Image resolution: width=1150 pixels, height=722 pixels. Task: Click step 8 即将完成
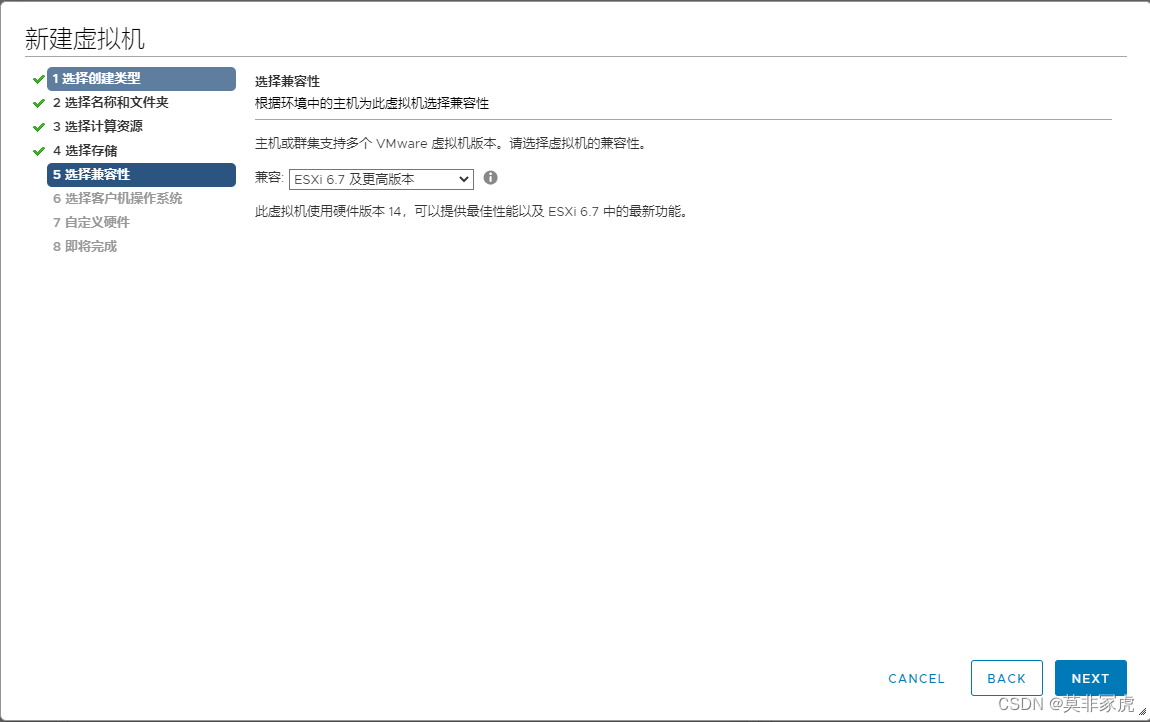pos(85,247)
